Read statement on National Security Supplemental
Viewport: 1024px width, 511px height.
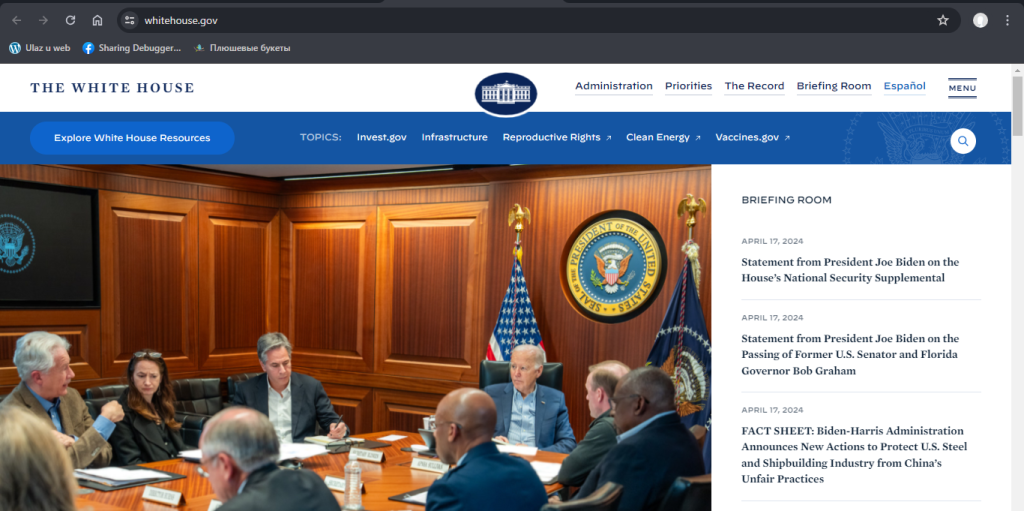click(x=849, y=270)
